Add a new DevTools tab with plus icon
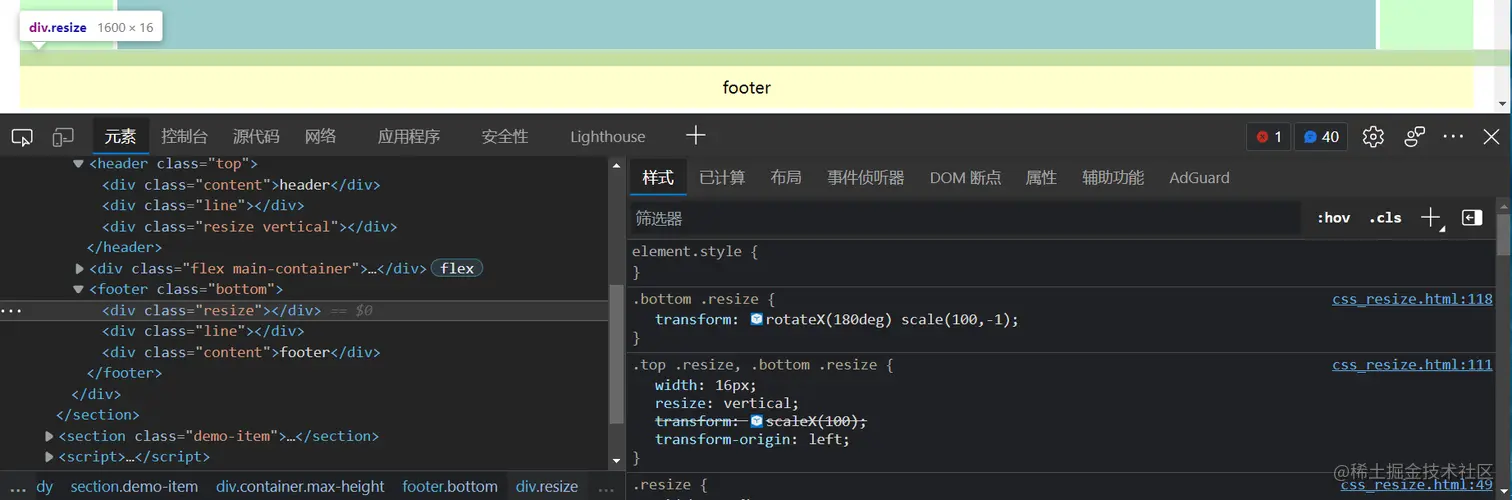This screenshot has width=1512, height=500. tap(696, 136)
